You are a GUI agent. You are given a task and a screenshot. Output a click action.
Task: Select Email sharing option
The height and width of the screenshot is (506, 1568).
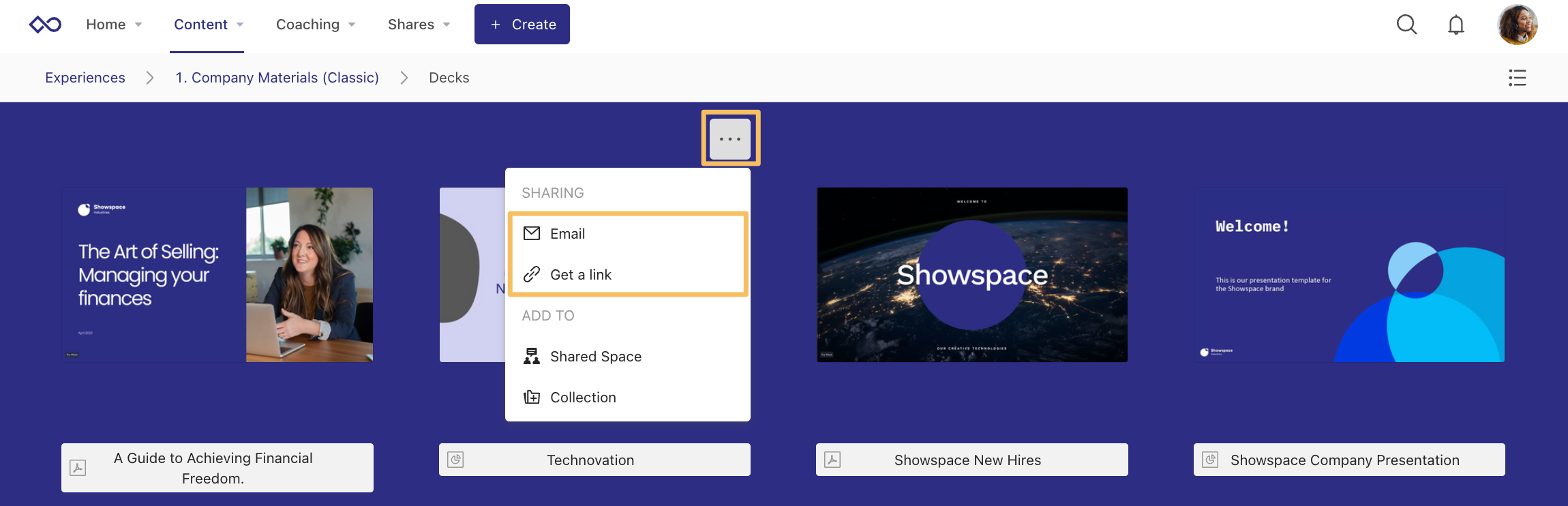pos(628,233)
